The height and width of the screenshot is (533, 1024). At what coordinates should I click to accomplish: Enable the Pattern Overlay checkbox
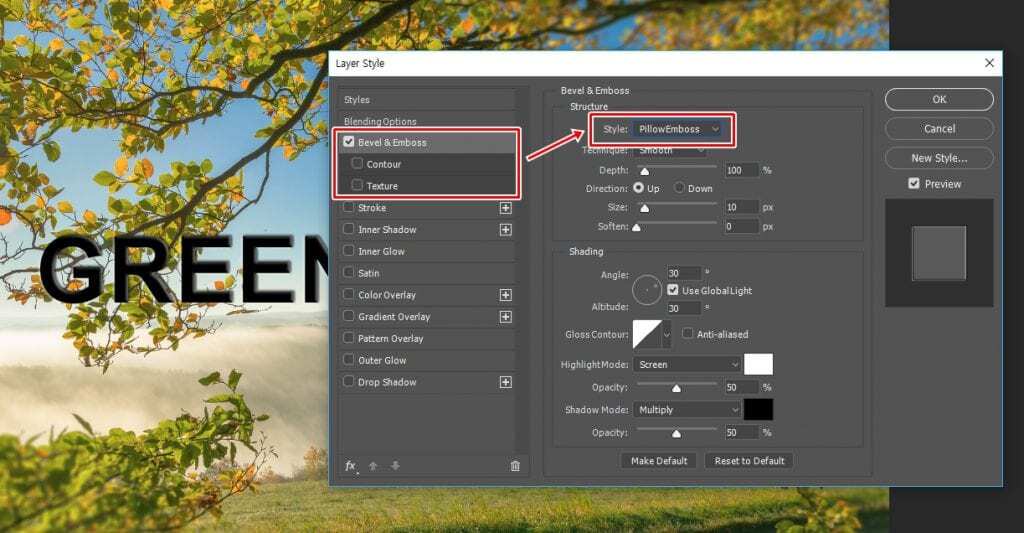pyautogui.click(x=349, y=338)
